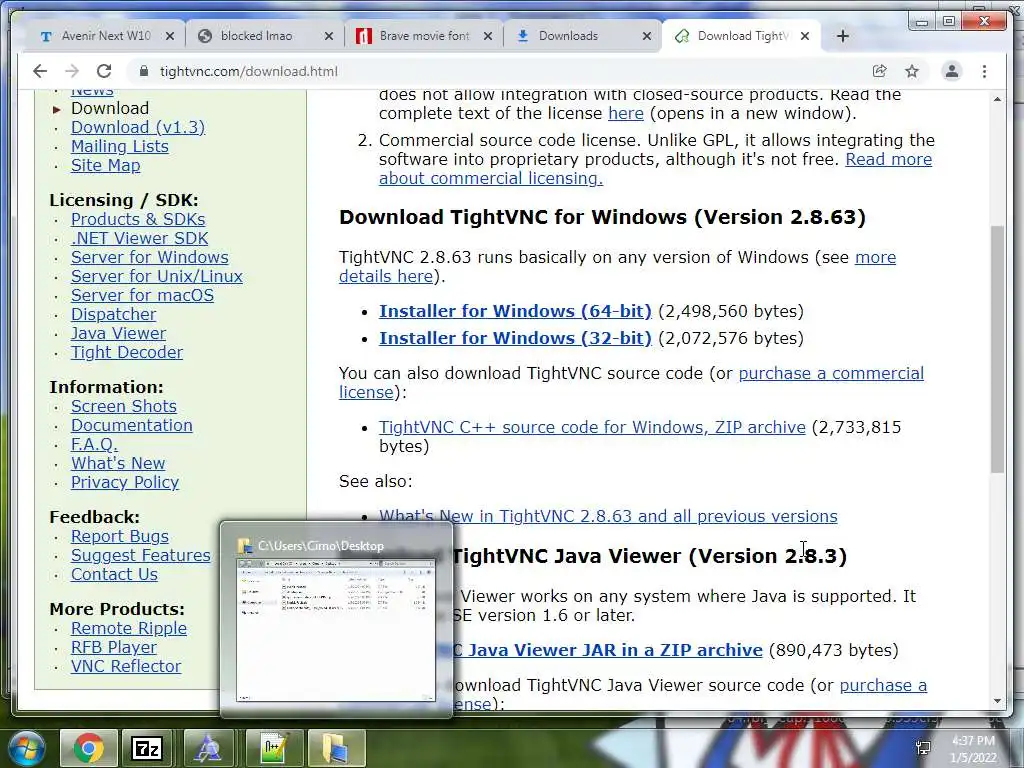Click the blue A-shaped app taskbar icon

[x=209, y=748]
